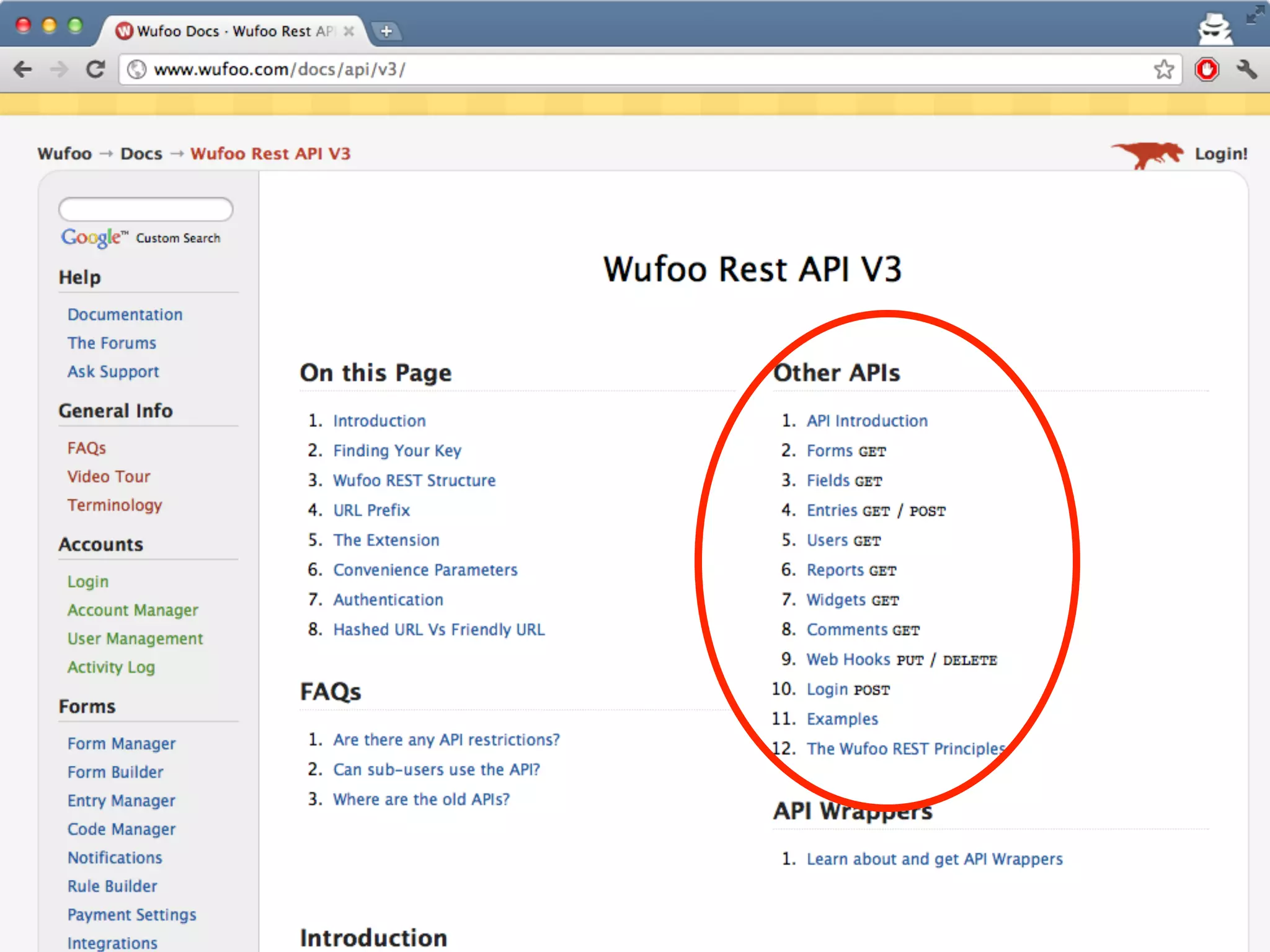Open the Finding Your Key link
This screenshot has height=952, width=1270.
(397, 451)
